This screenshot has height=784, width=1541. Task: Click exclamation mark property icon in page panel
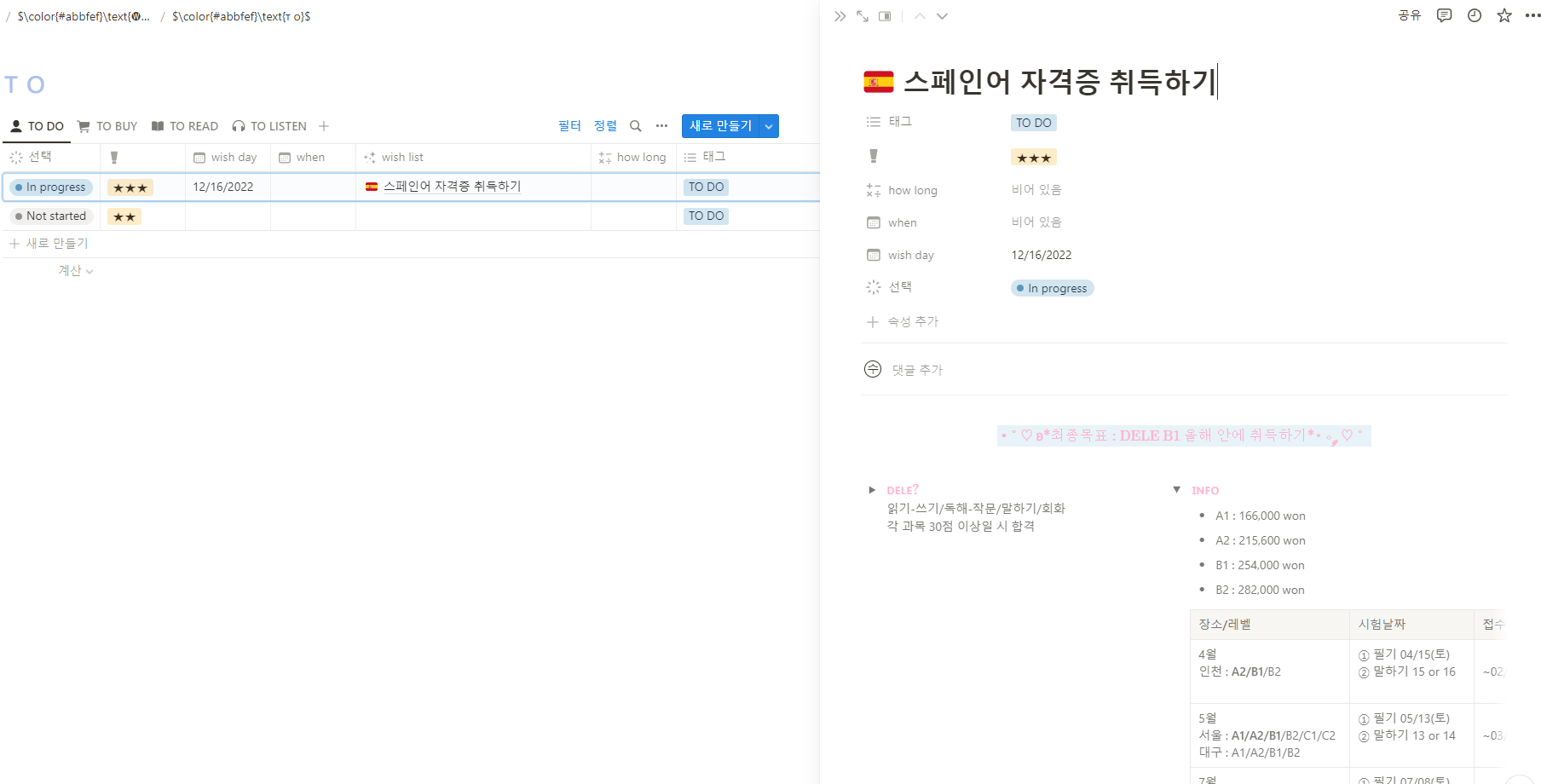874,156
